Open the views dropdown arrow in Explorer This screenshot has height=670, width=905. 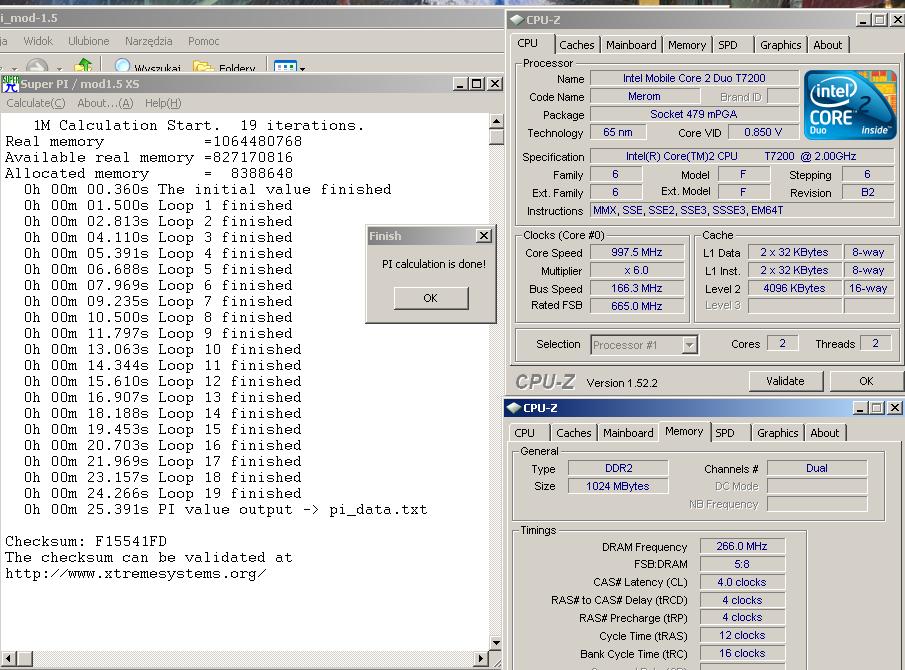tap(303, 69)
